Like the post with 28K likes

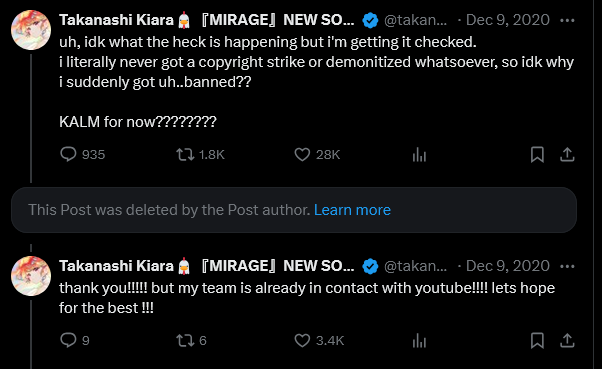[x=317, y=155]
